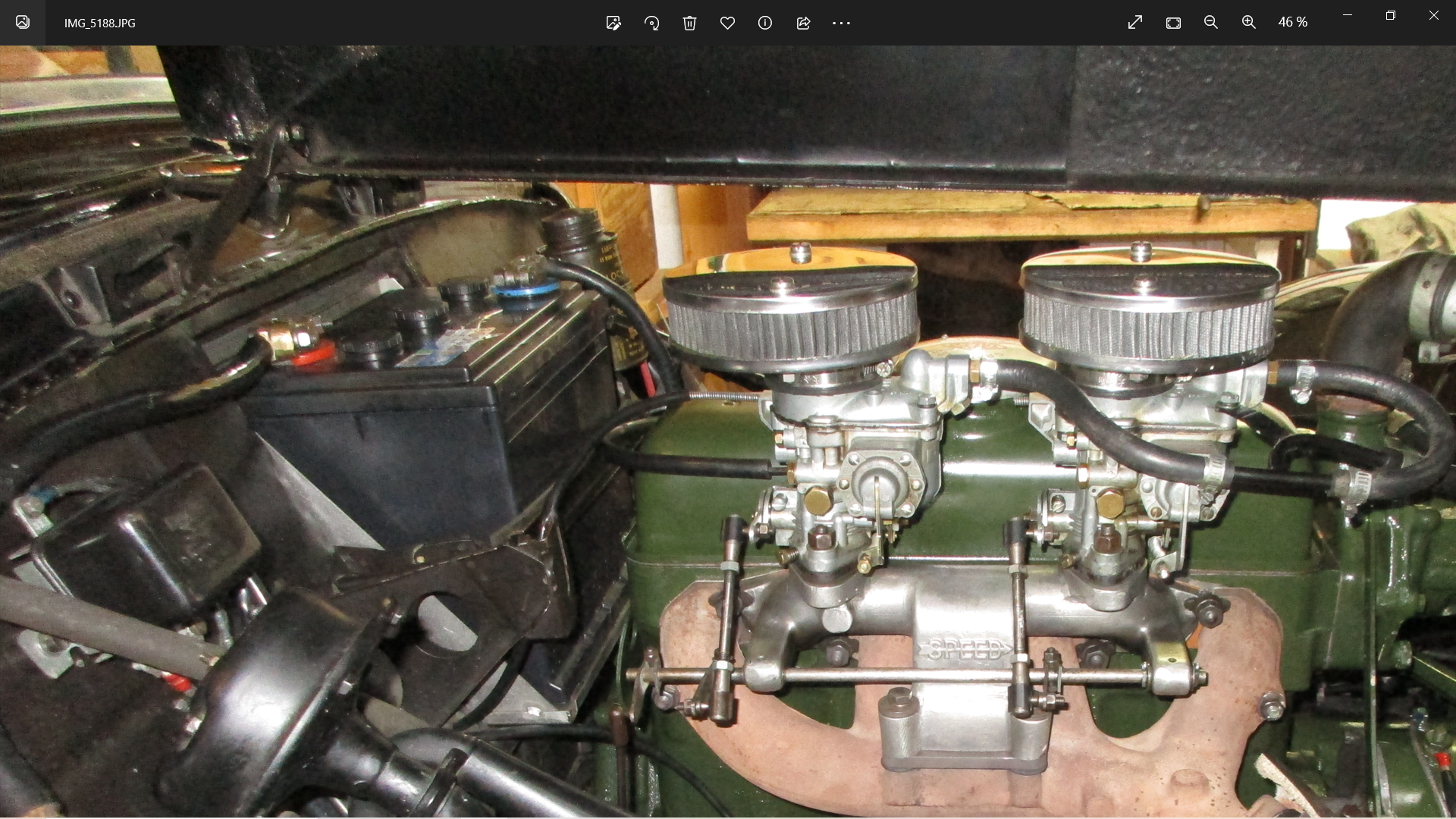The width and height of the screenshot is (1456, 819).
Task: Rotate the photo with the rotate icon
Action: tap(651, 23)
